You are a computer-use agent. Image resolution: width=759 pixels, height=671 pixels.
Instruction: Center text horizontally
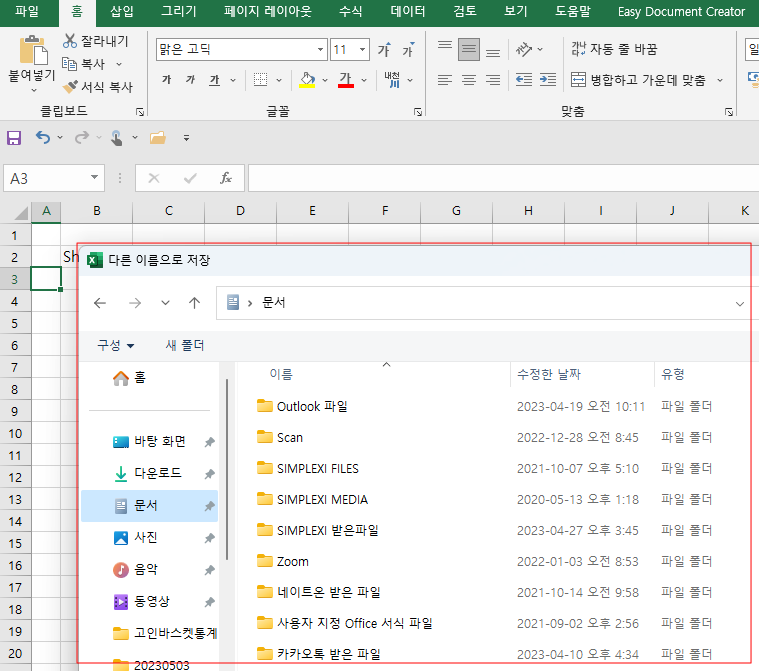coord(469,80)
